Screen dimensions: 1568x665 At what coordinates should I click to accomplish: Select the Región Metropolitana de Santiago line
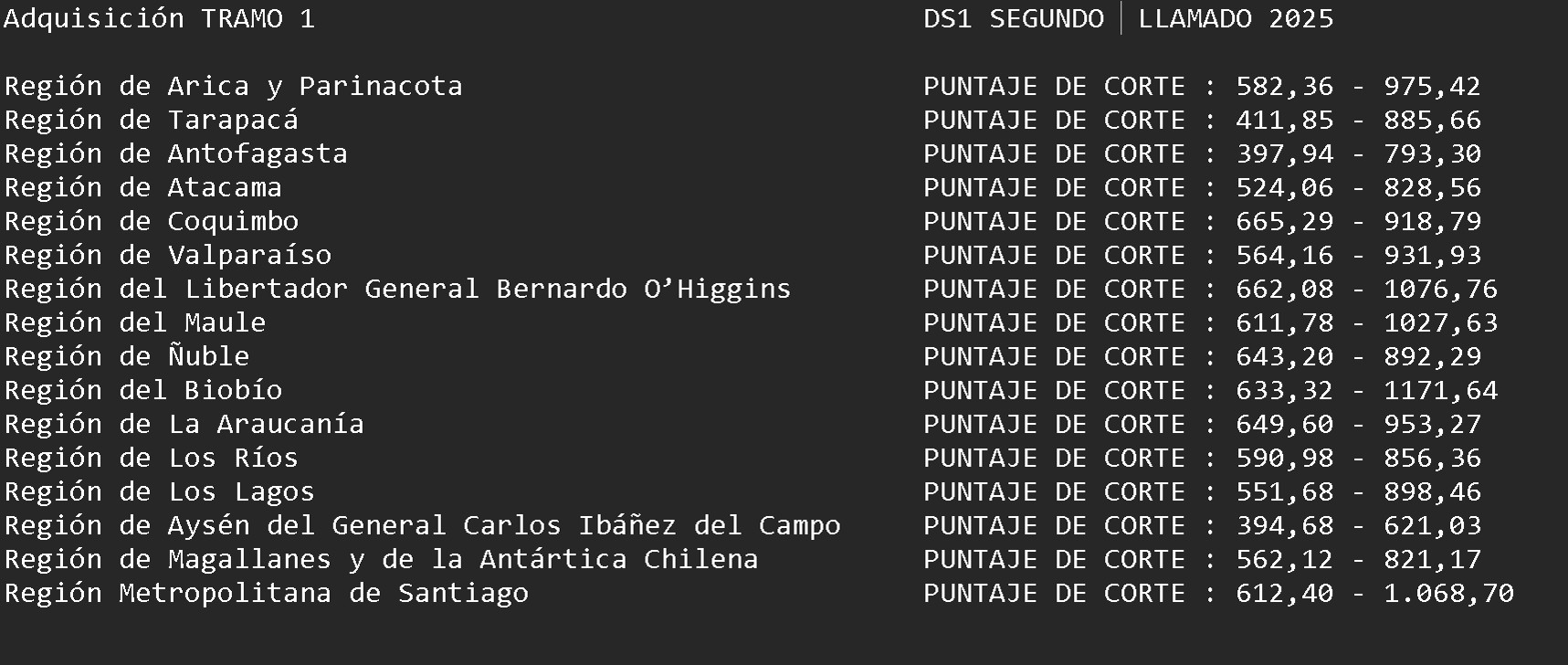tap(266, 593)
